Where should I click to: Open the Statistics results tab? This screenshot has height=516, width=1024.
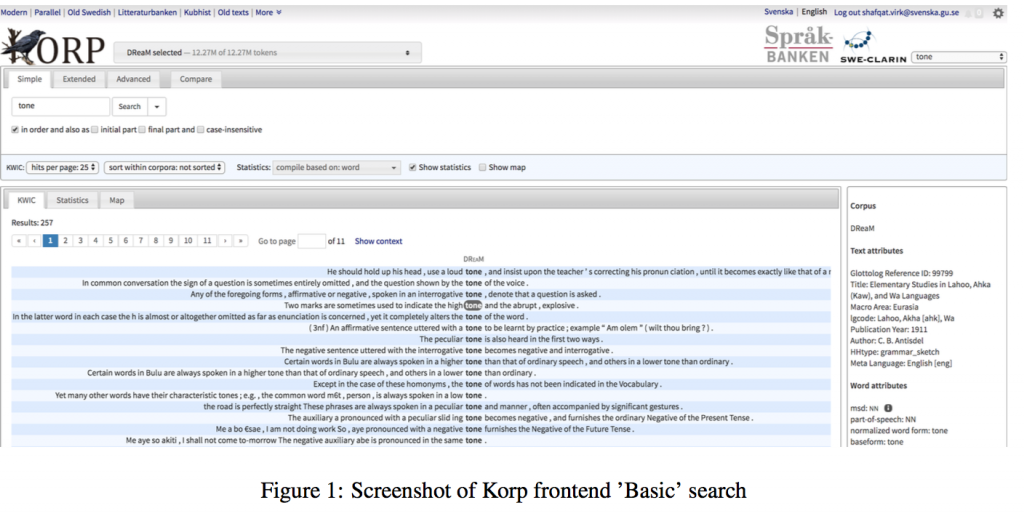click(72, 200)
